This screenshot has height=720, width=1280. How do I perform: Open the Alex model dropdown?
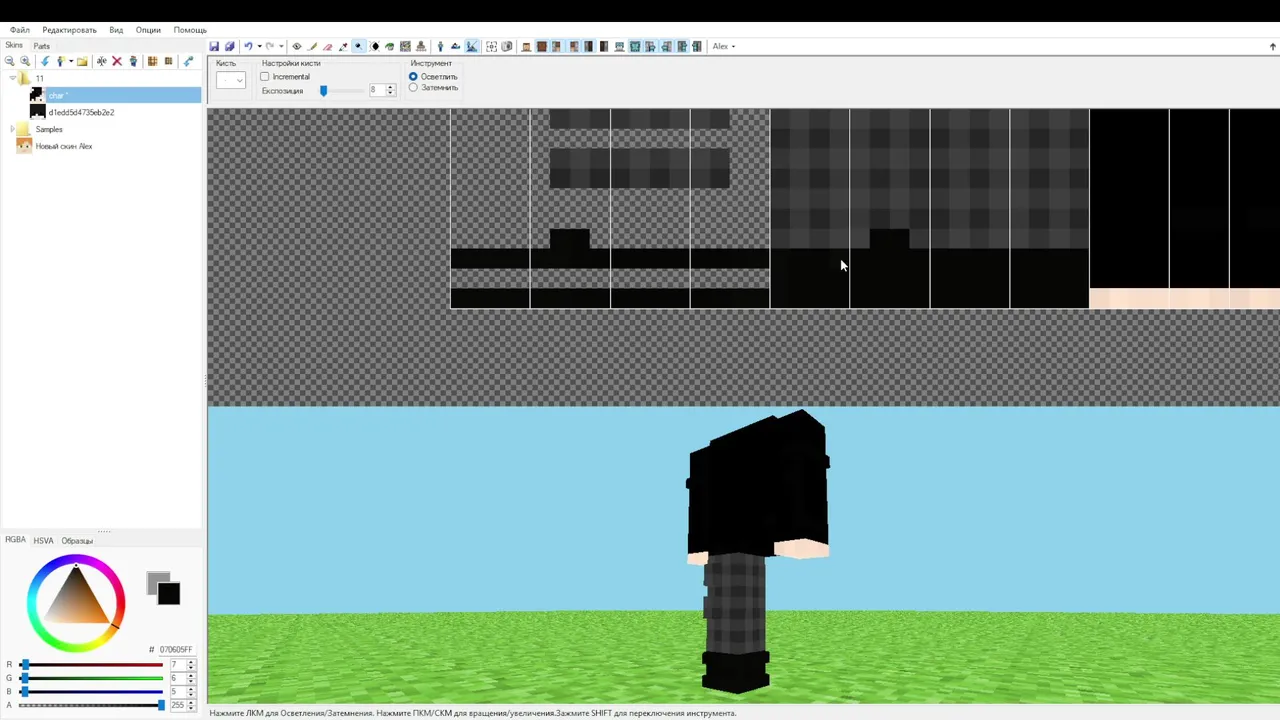pyautogui.click(x=723, y=46)
